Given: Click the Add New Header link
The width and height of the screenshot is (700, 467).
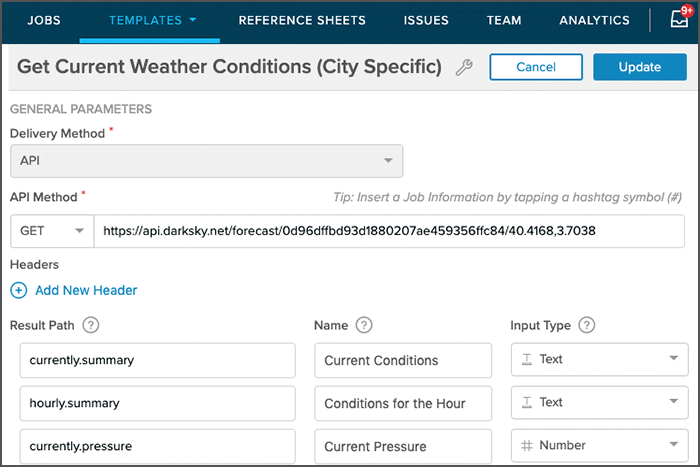Looking at the screenshot, I should click(x=86, y=290).
